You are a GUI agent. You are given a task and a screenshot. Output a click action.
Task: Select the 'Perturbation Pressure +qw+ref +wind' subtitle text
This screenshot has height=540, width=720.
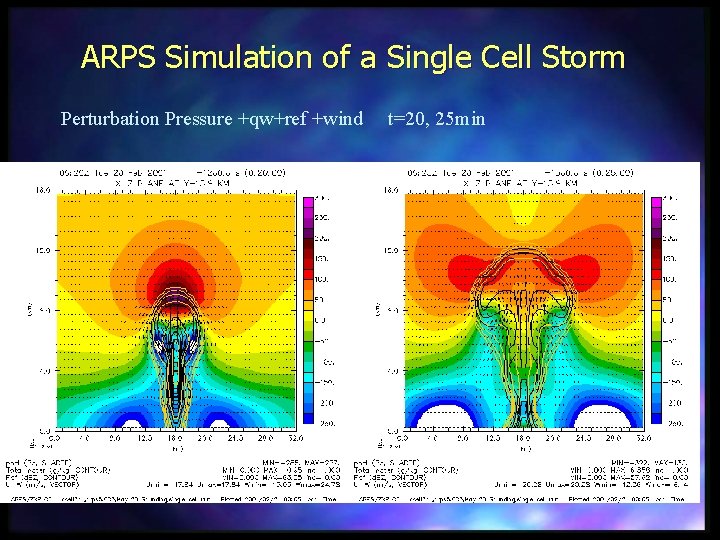point(212,119)
